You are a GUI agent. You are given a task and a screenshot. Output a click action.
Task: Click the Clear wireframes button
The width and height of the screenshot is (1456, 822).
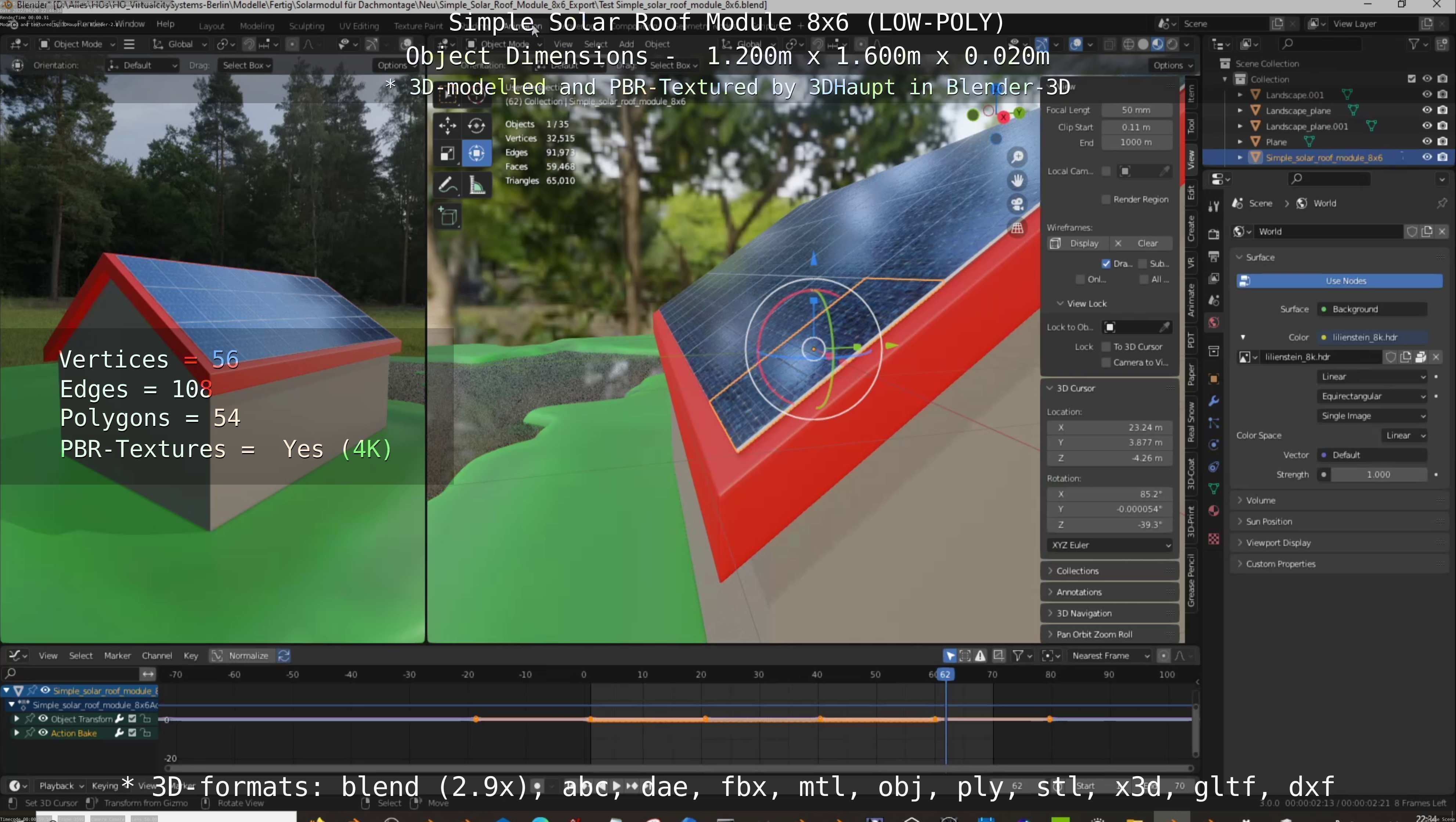click(1147, 243)
